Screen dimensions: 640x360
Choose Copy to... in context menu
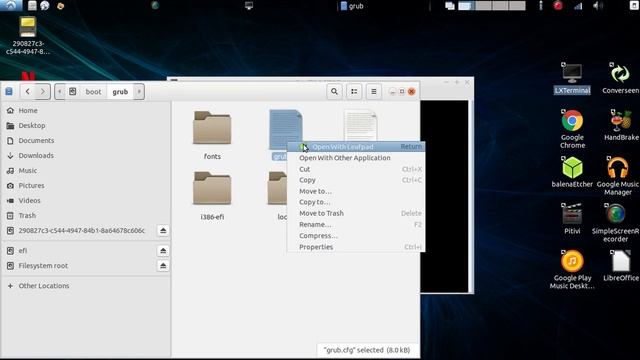pos(356,202)
